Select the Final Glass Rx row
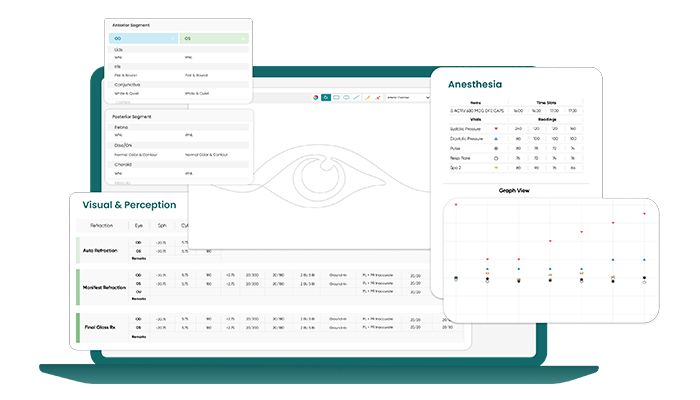 [x=270, y=328]
